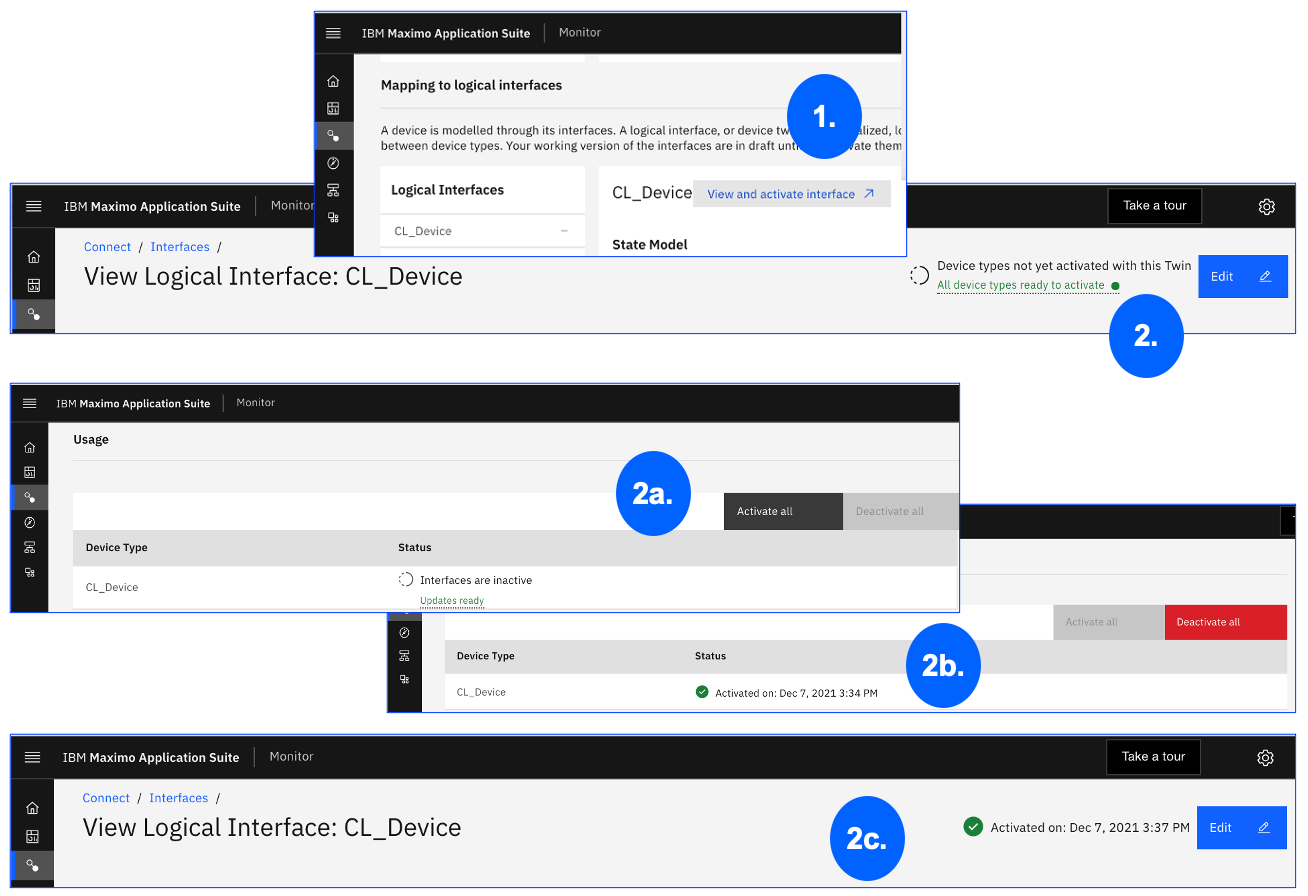Follow the Interfaces breadcrumb in the Activated 3:37 PM panel
The image size is (1308, 896).
click(x=179, y=798)
